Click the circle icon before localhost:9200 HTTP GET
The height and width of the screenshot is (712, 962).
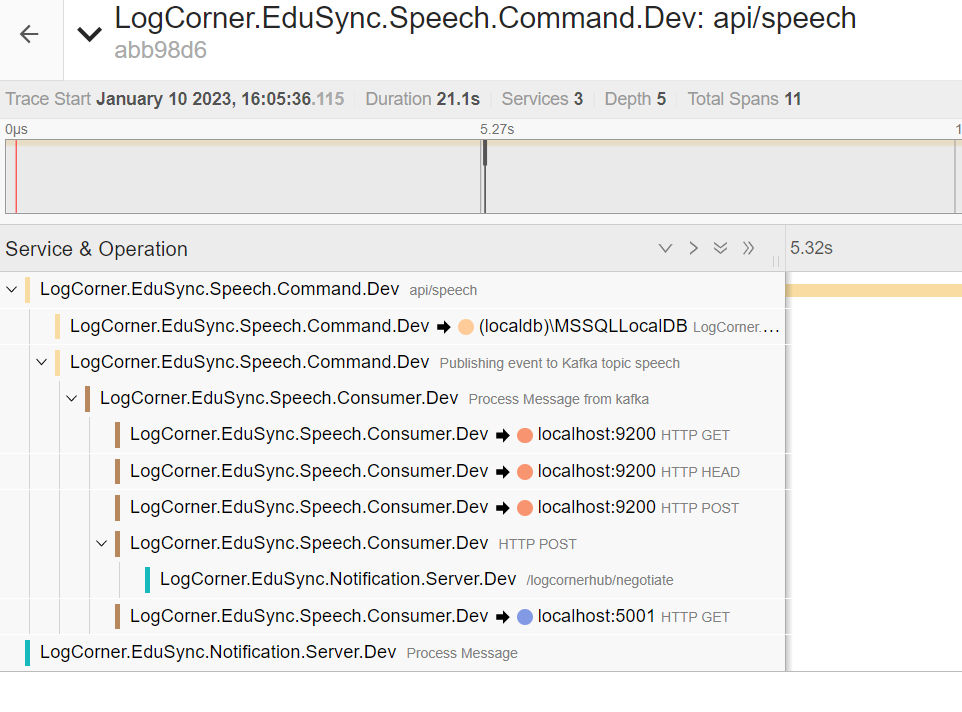click(x=525, y=435)
